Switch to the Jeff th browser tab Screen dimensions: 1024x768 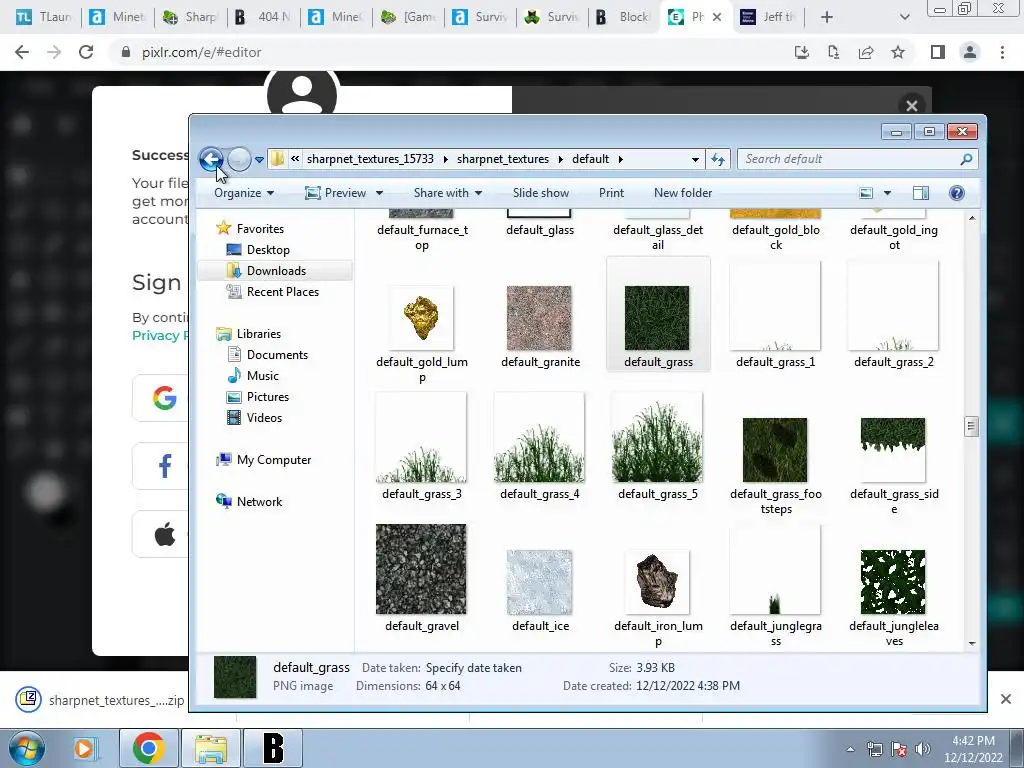coord(767,17)
